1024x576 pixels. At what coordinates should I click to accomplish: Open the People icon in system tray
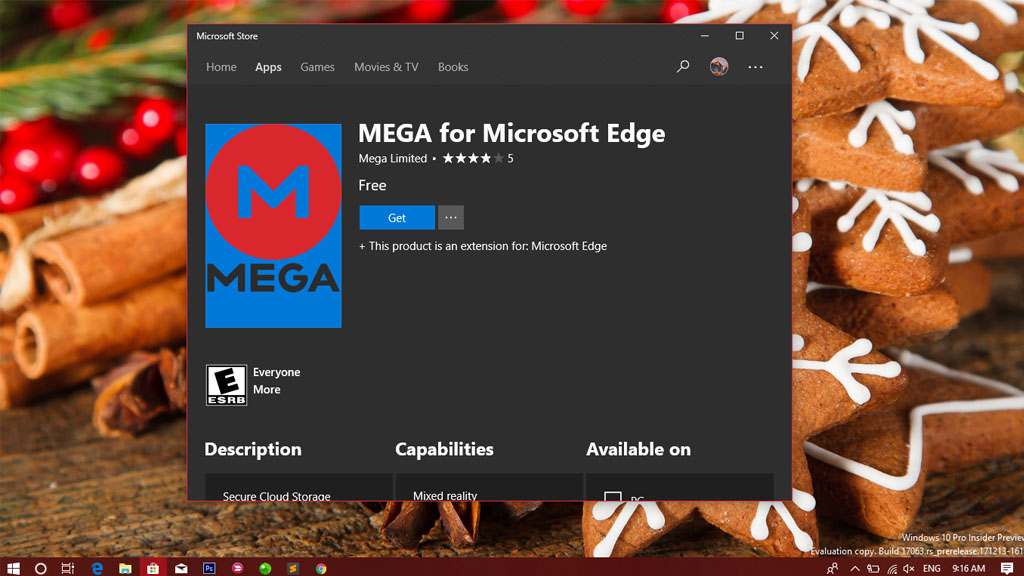coord(832,568)
